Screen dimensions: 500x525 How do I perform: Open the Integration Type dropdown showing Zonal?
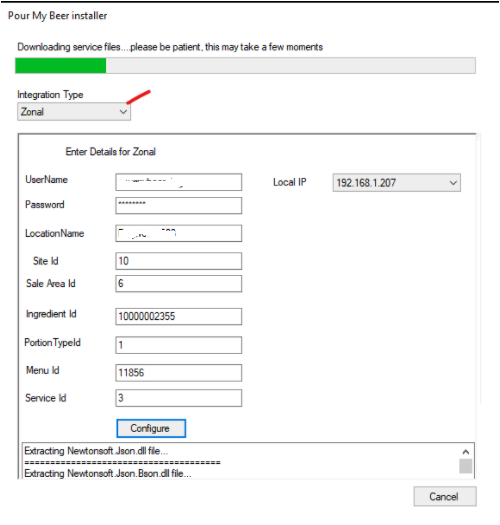[x=74, y=111]
